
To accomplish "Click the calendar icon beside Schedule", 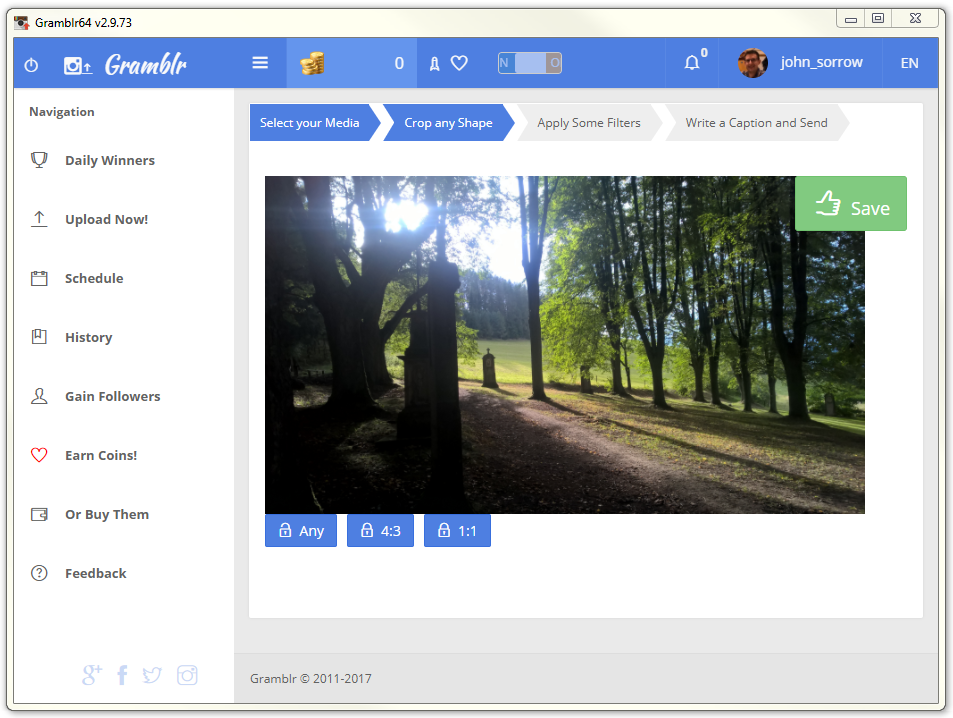I will click(x=39, y=278).
